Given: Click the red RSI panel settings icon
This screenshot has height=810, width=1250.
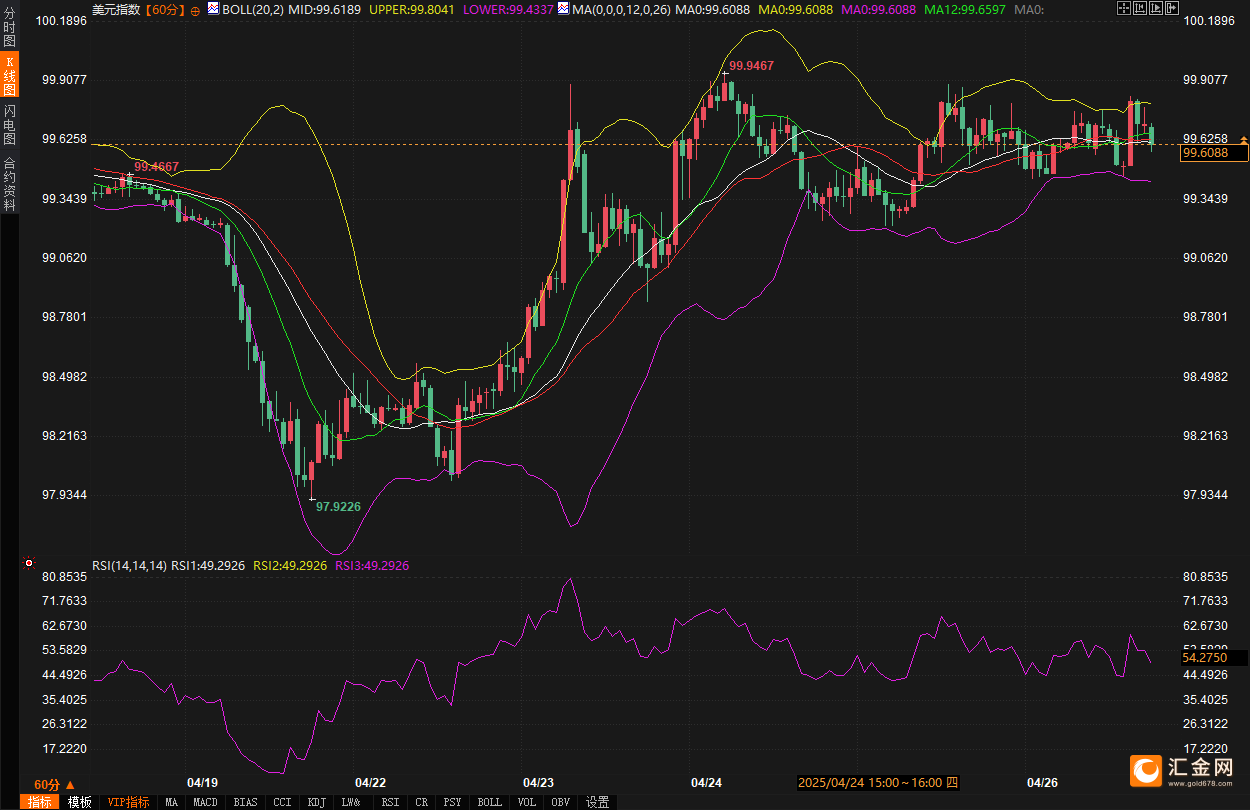Looking at the screenshot, I should (x=29, y=564).
